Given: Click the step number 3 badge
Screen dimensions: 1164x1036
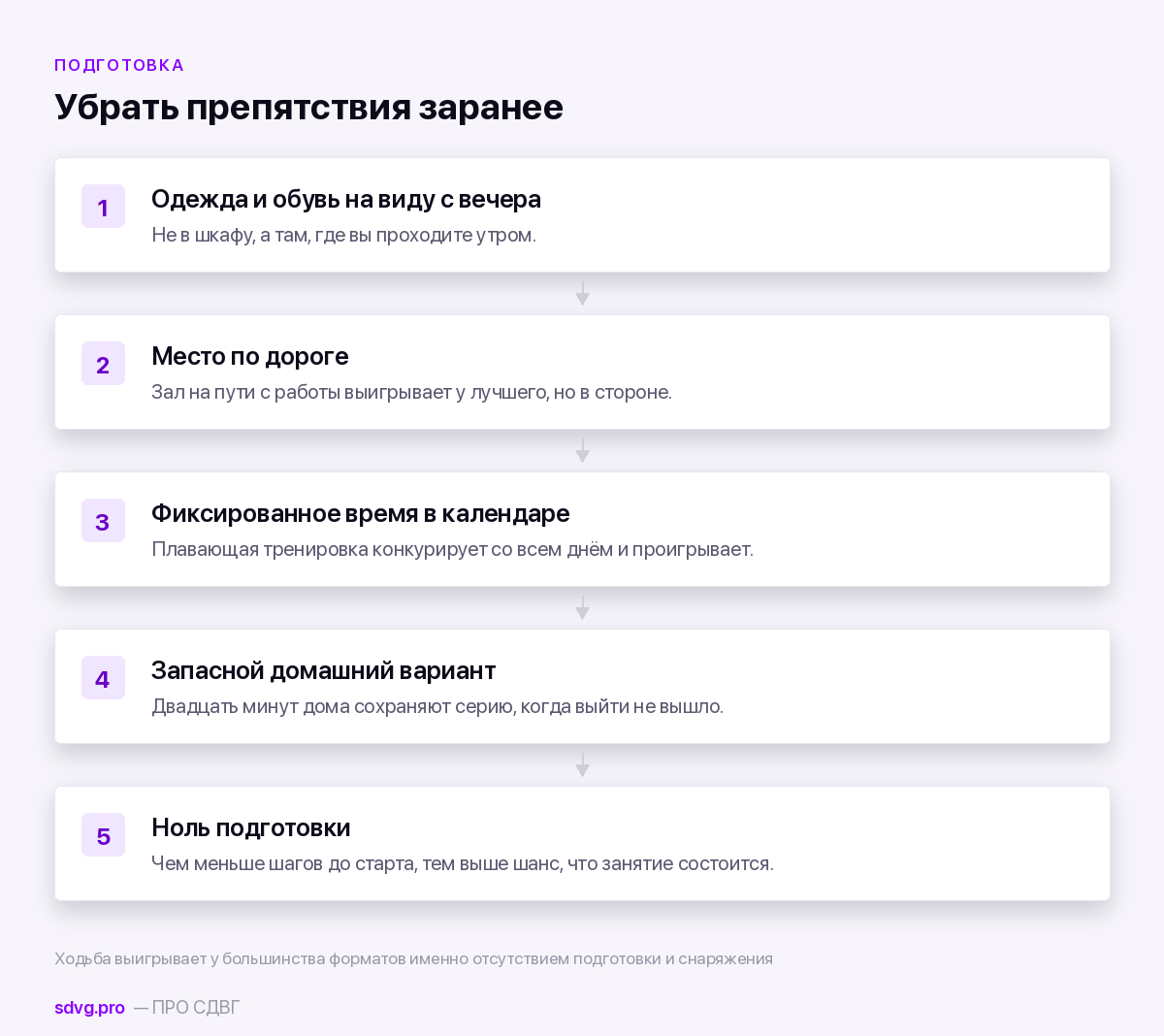Looking at the screenshot, I should pyautogui.click(x=103, y=521).
